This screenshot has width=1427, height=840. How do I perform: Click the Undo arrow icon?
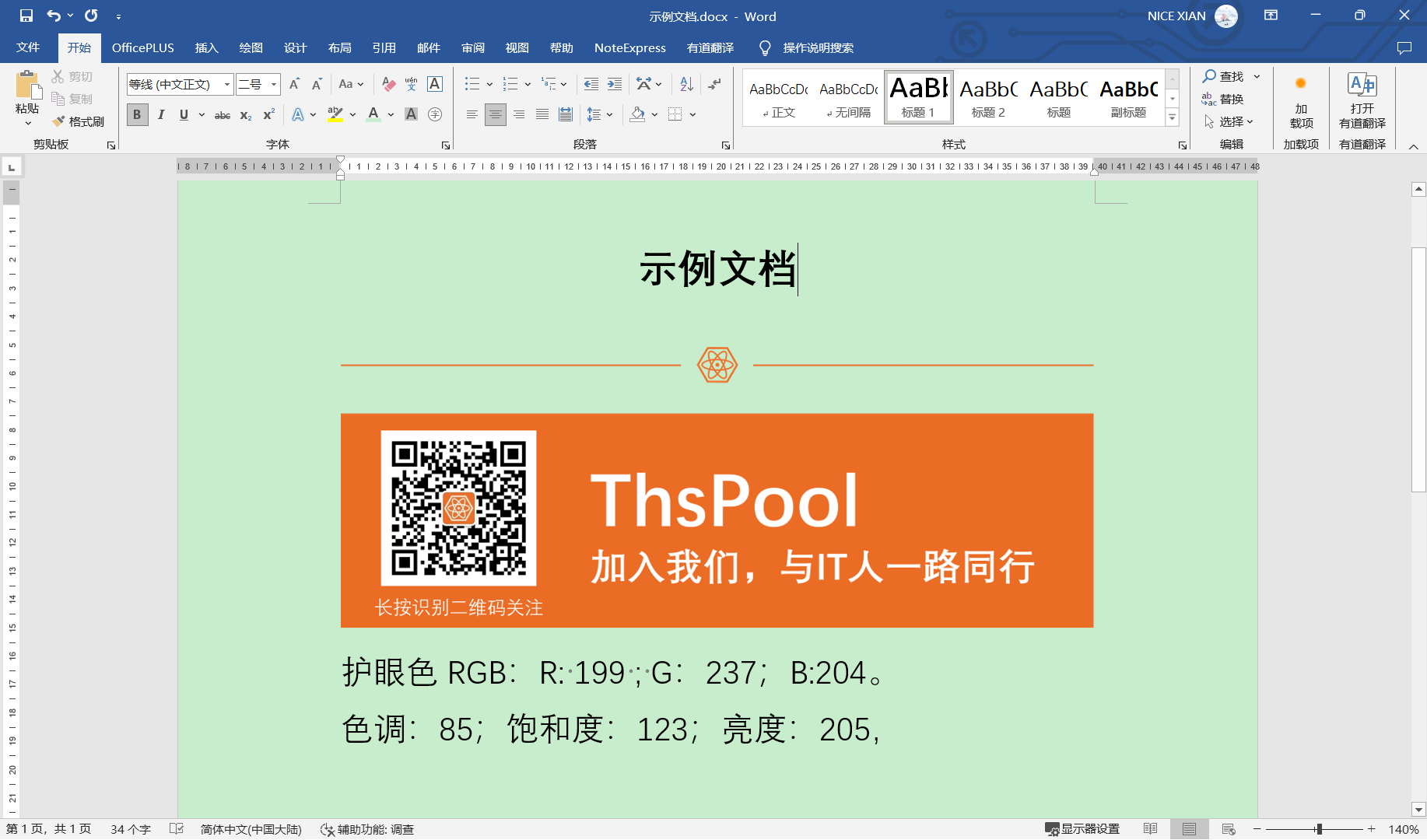coord(54,16)
